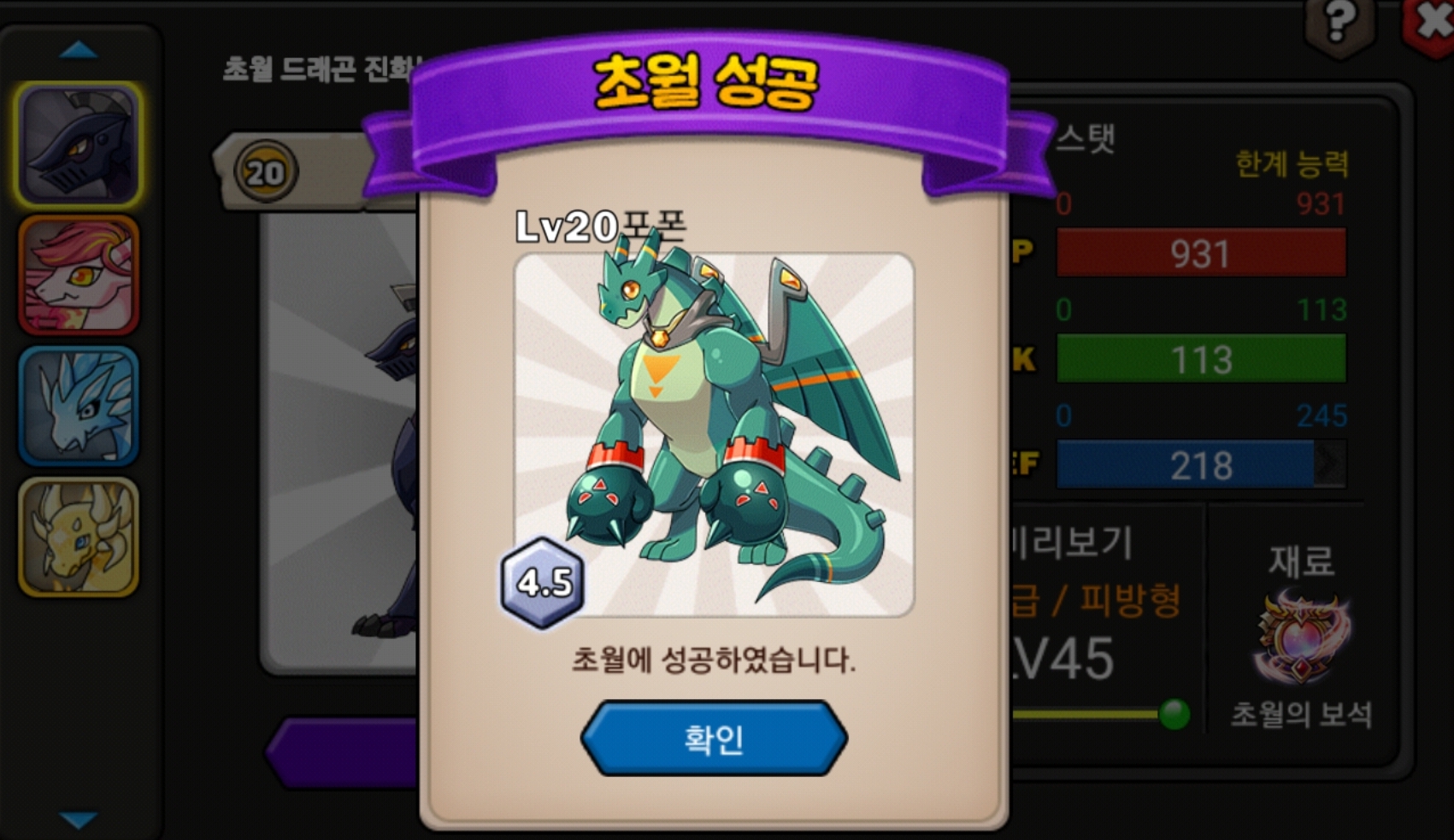
Task: Click the level 20 gold coin badge
Action: tap(266, 173)
